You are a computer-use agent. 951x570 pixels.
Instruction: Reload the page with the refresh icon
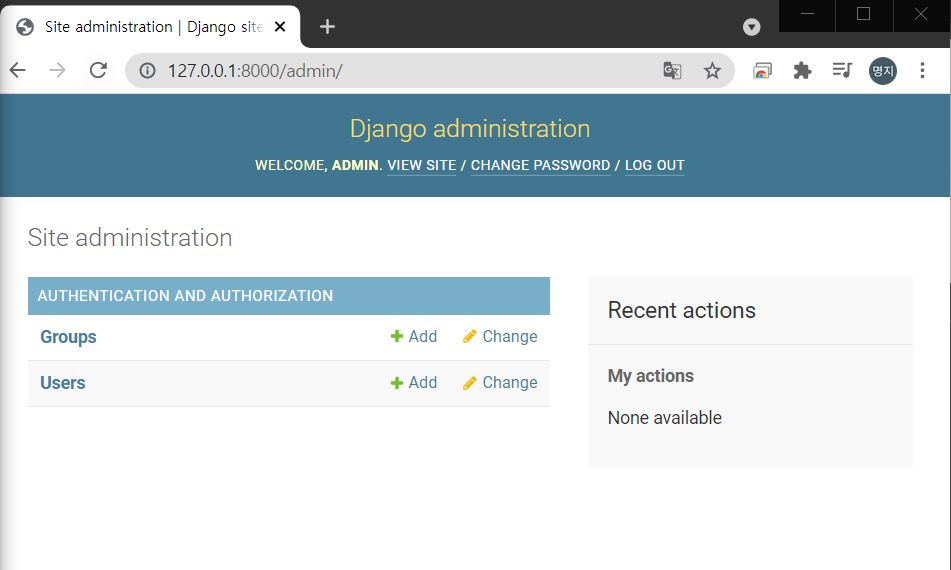98,70
